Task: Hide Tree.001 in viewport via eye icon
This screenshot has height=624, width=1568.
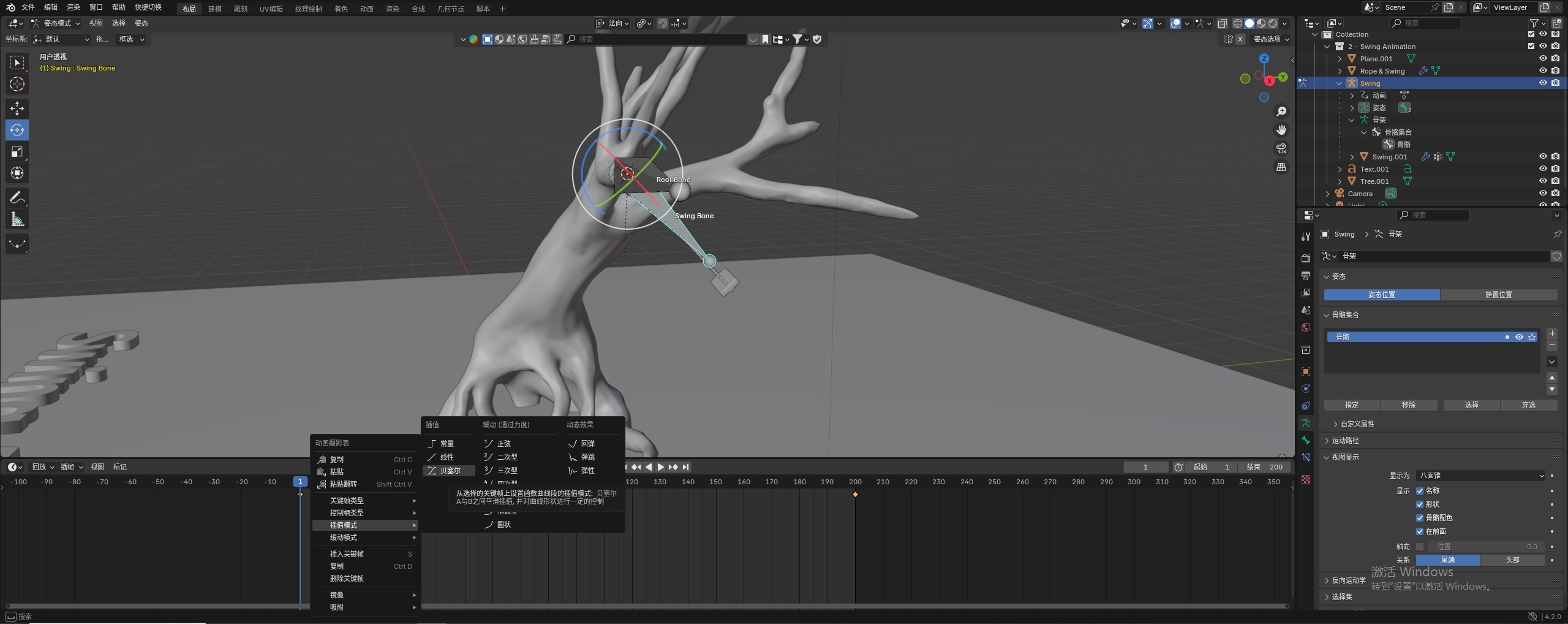Action: [1543, 181]
